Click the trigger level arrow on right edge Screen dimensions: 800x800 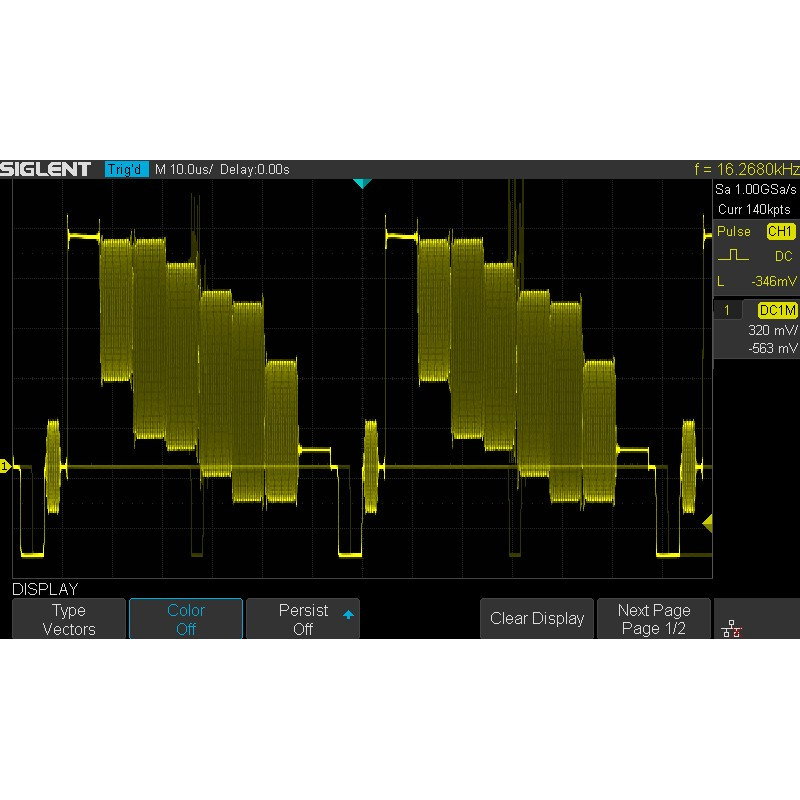click(x=707, y=522)
